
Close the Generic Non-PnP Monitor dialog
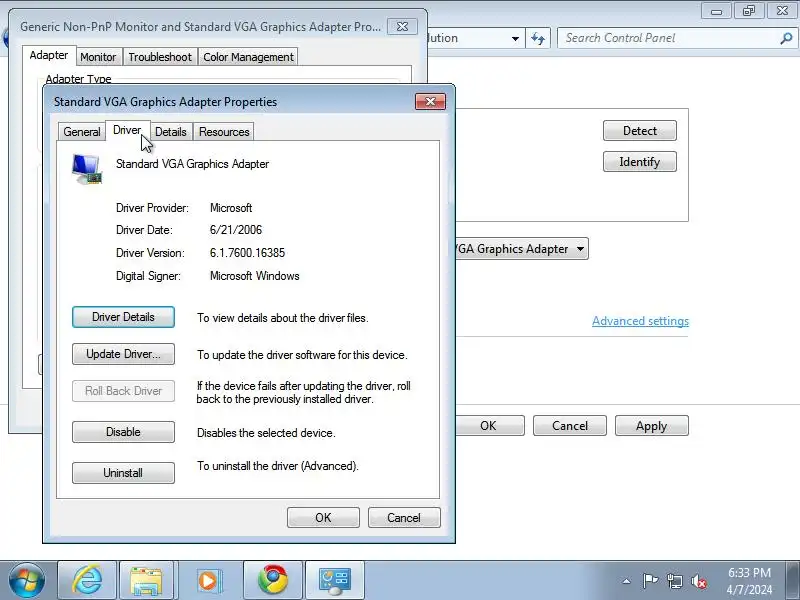[x=402, y=27]
